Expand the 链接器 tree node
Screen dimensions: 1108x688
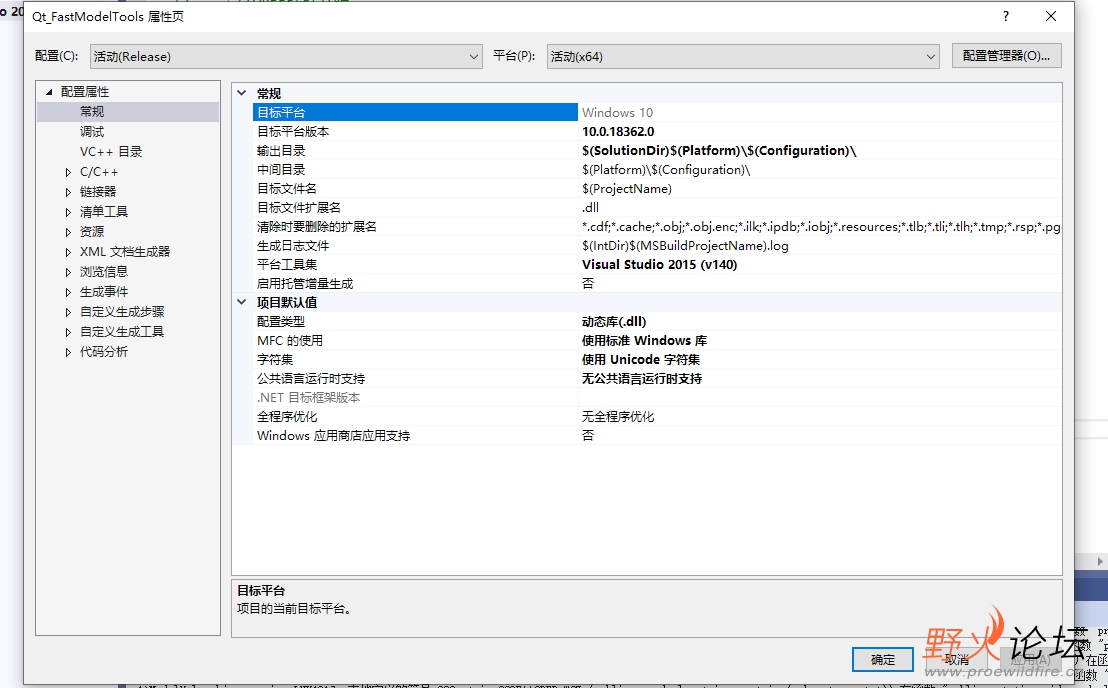[68, 192]
